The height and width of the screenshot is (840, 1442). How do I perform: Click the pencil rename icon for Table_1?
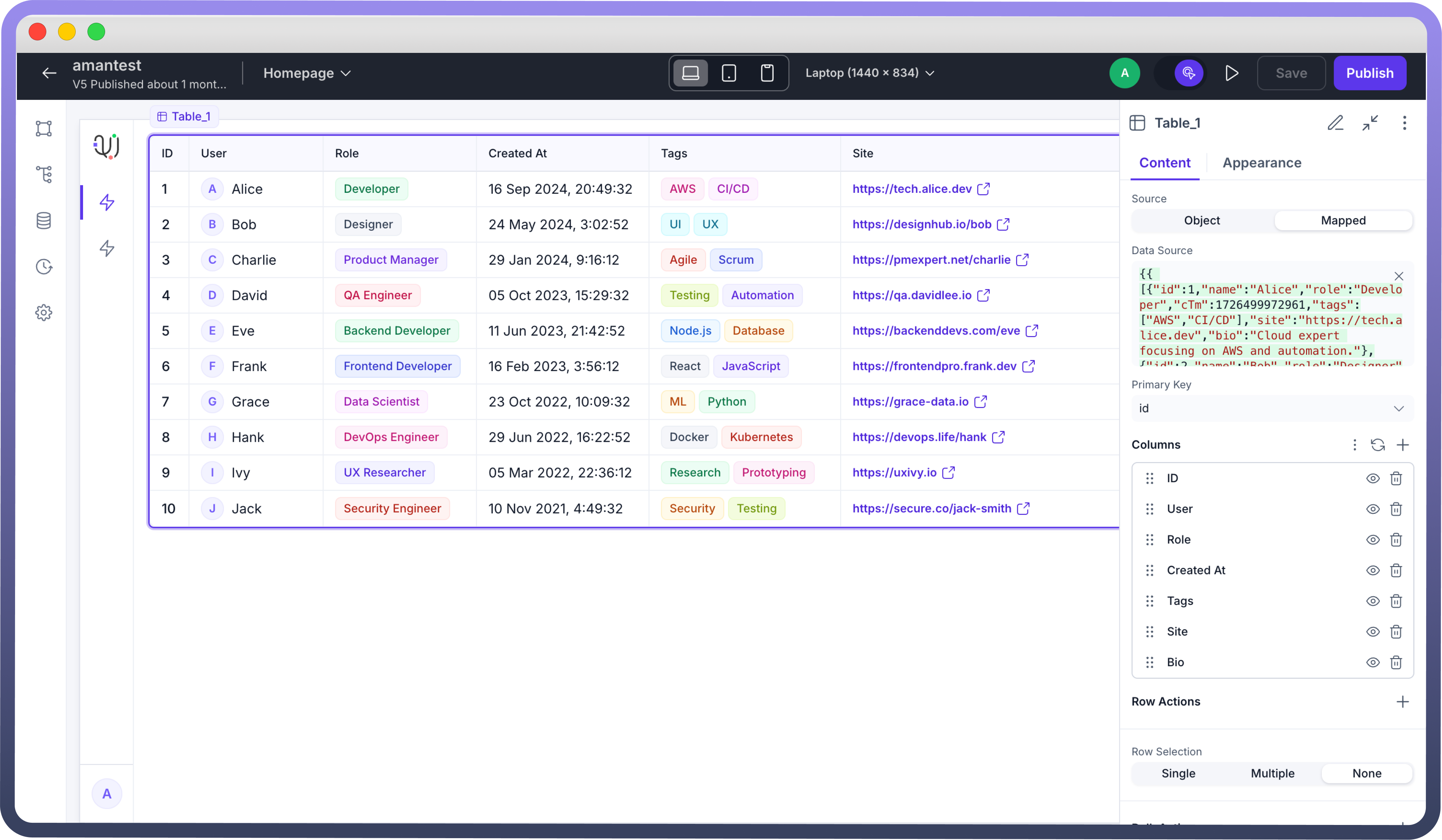pyautogui.click(x=1335, y=123)
